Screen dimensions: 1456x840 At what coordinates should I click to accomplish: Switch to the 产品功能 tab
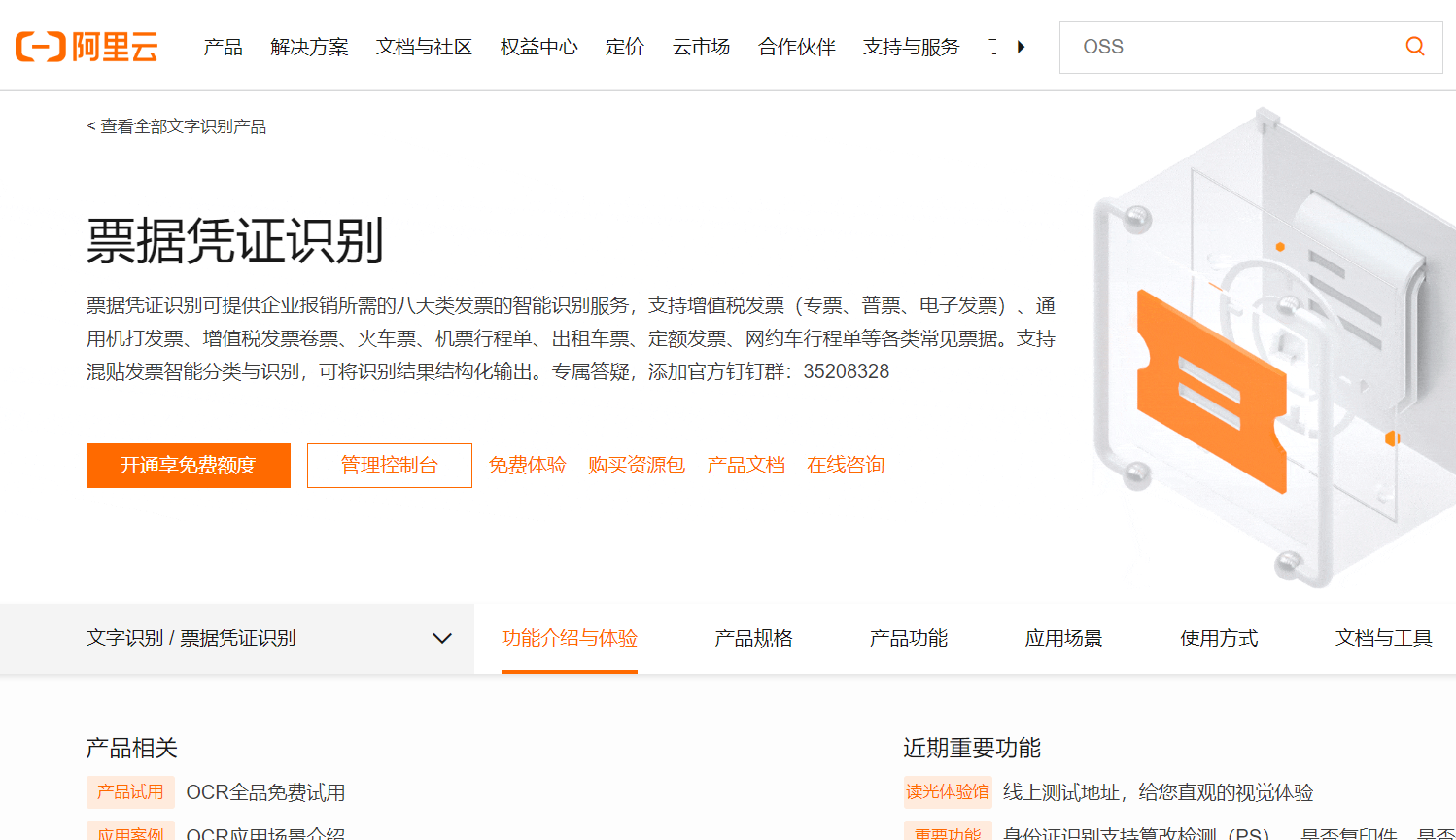pos(908,638)
